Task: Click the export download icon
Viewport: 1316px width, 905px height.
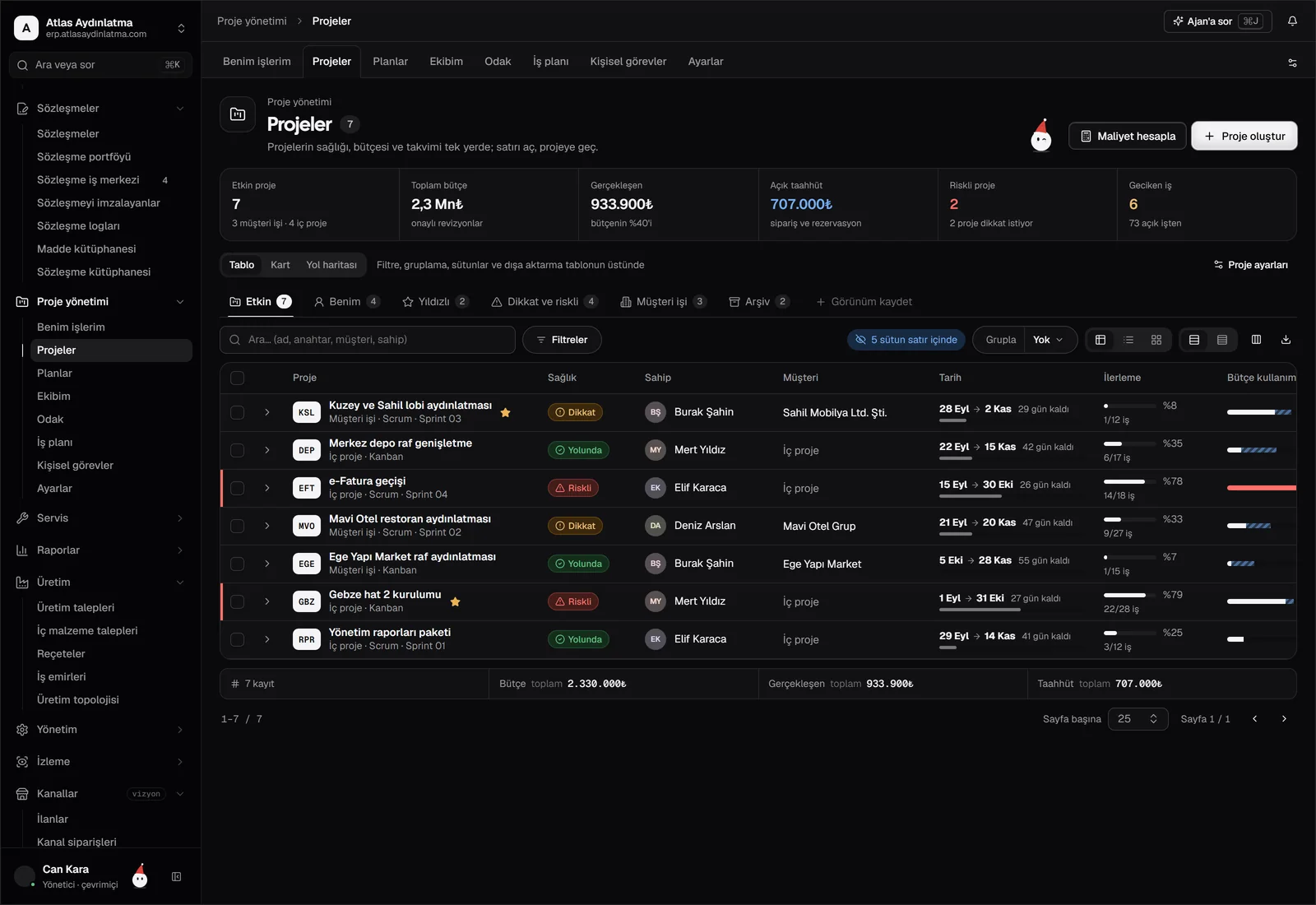Action: 1286,340
